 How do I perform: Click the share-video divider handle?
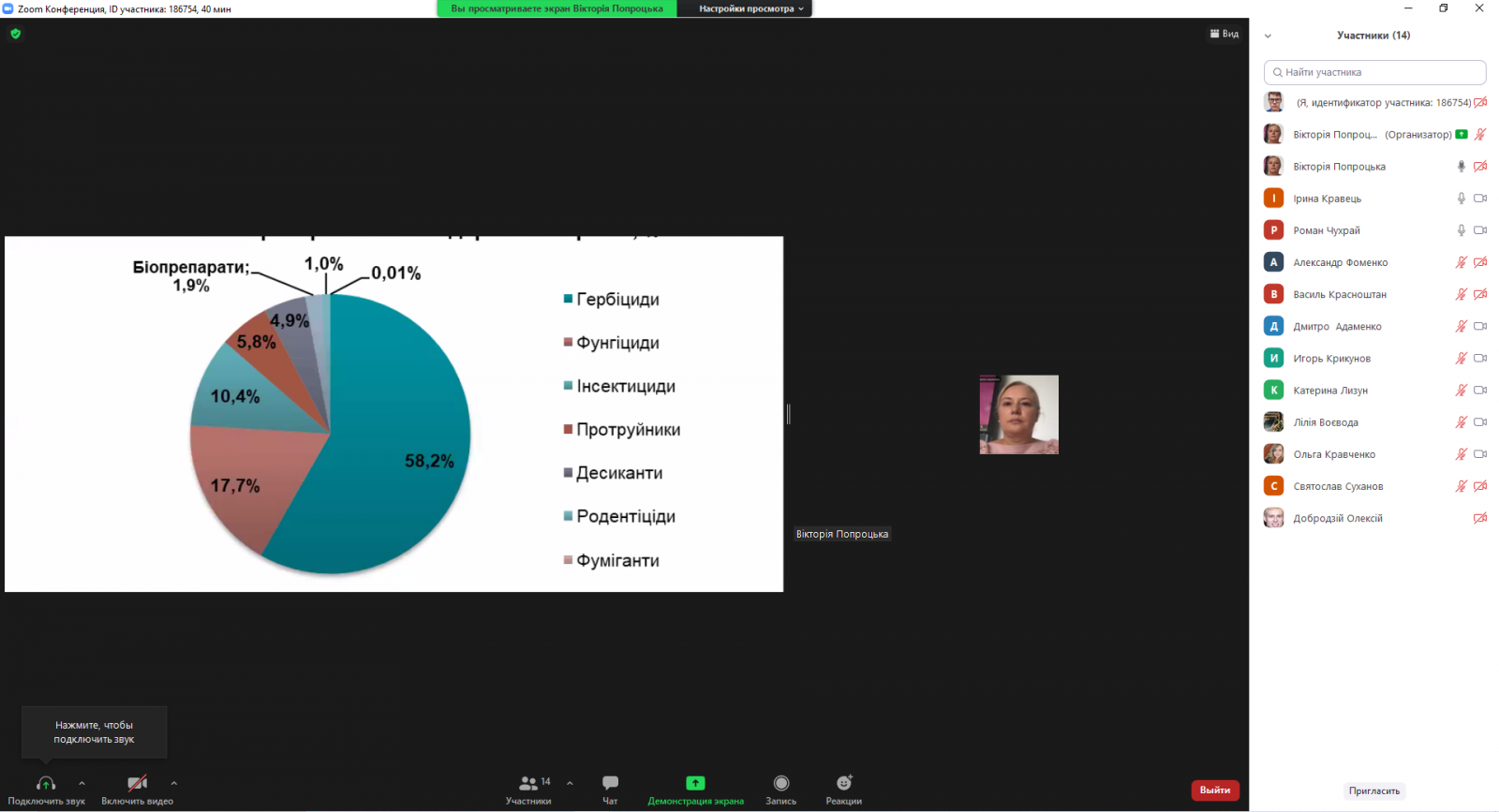789,414
